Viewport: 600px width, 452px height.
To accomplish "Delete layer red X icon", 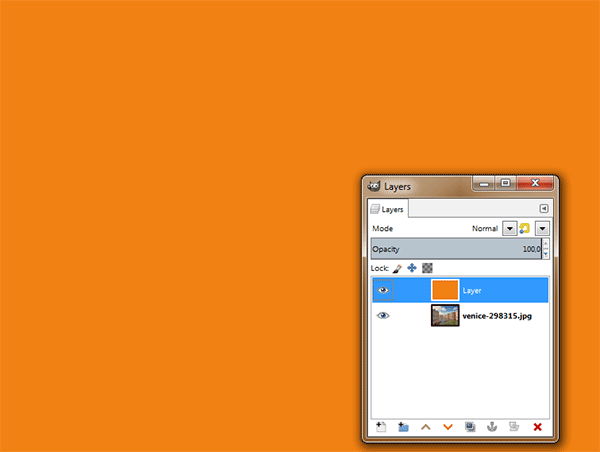I will [x=537, y=427].
